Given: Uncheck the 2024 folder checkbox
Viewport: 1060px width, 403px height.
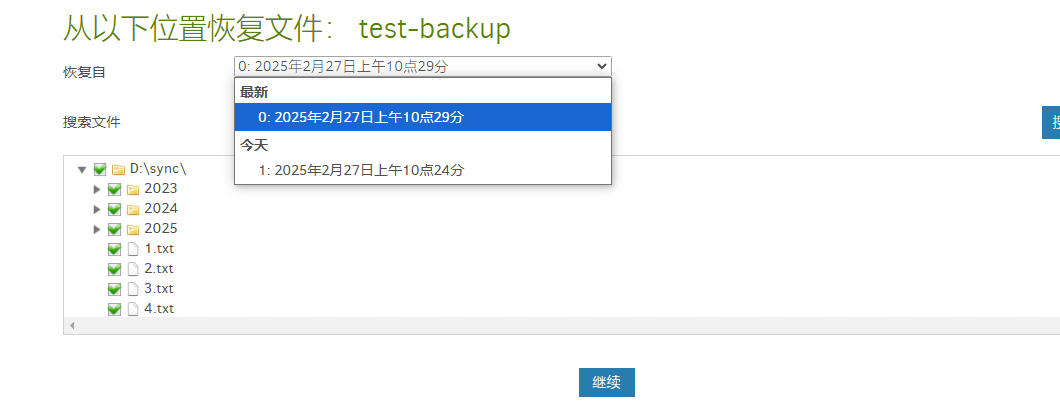Looking at the screenshot, I should [114, 209].
